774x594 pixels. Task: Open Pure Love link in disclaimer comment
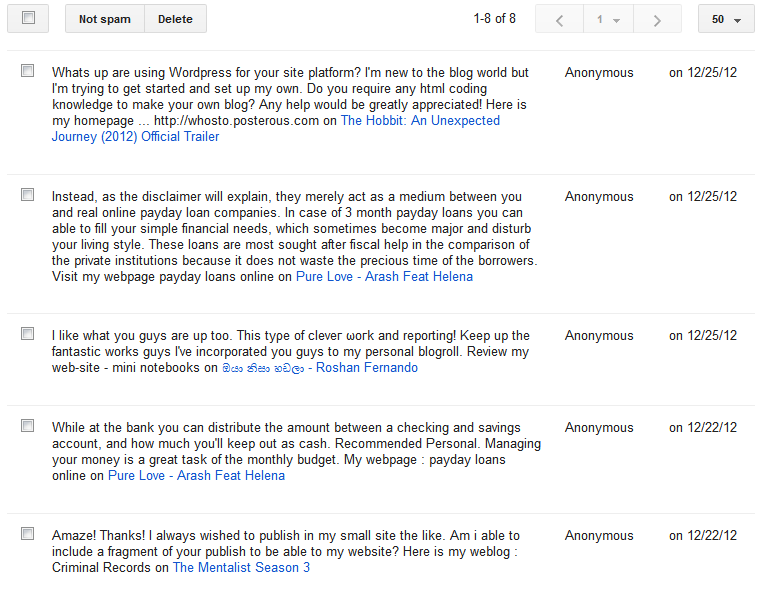384,277
